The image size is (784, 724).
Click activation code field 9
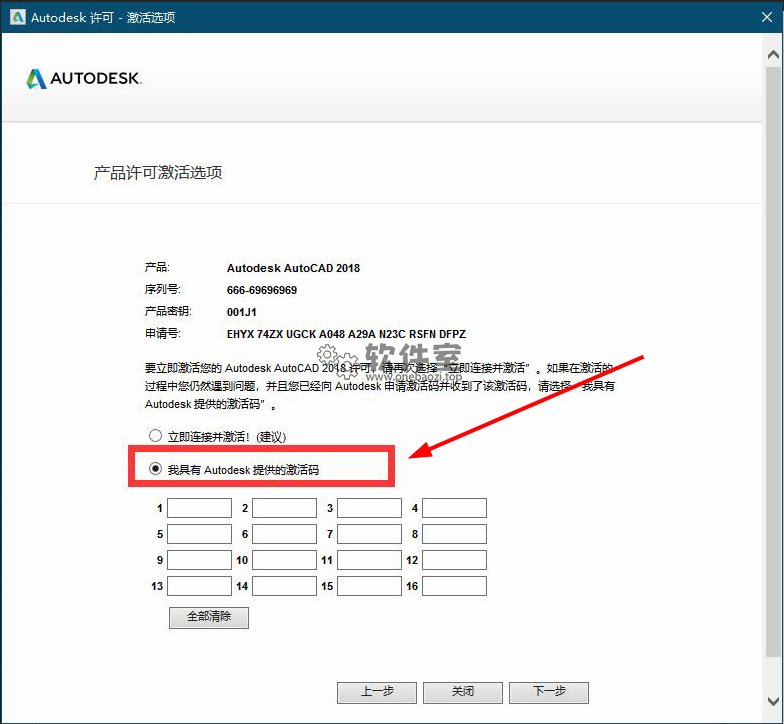[x=200, y=560]
